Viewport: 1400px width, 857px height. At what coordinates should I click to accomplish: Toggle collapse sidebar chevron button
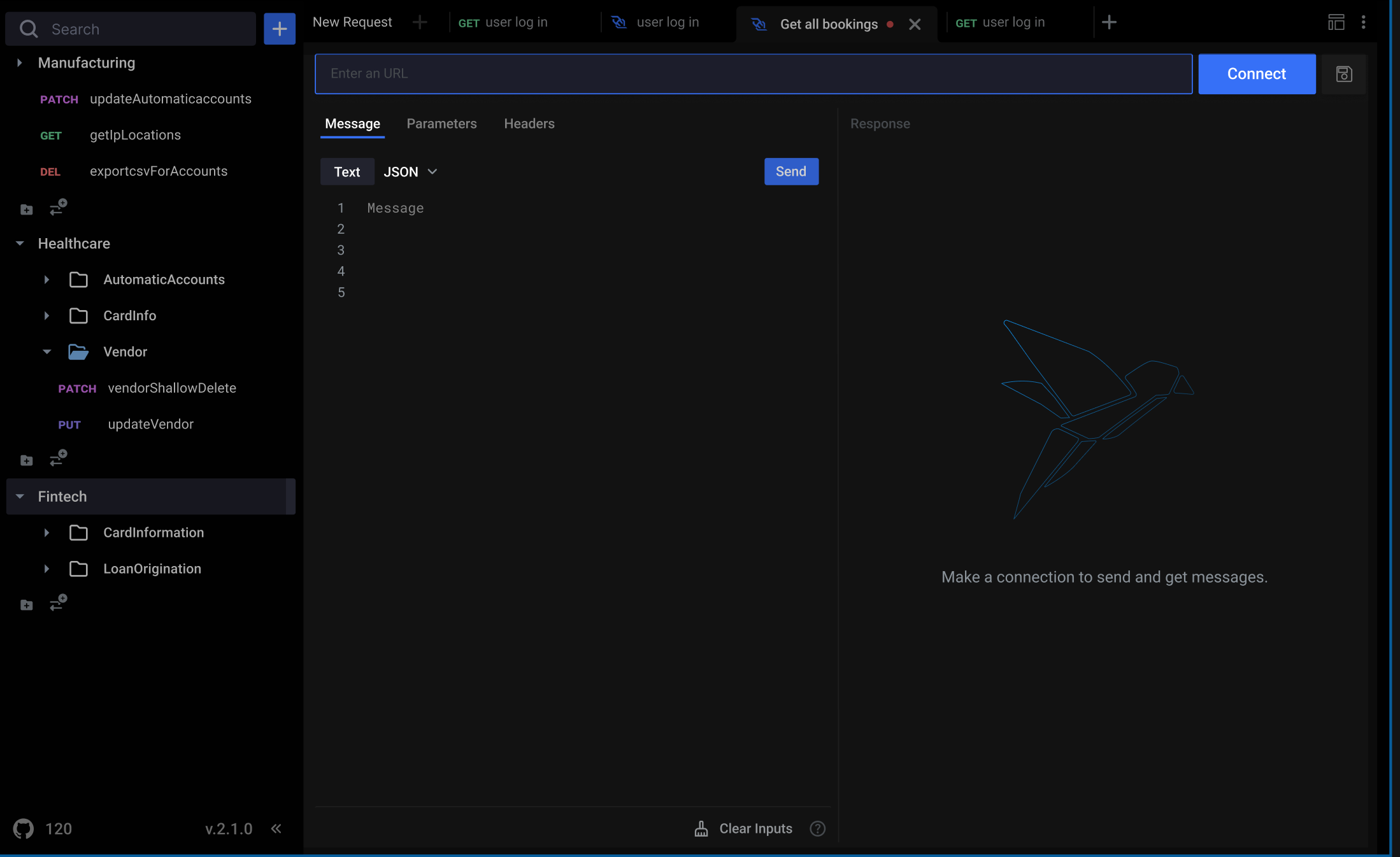[275, 828]
